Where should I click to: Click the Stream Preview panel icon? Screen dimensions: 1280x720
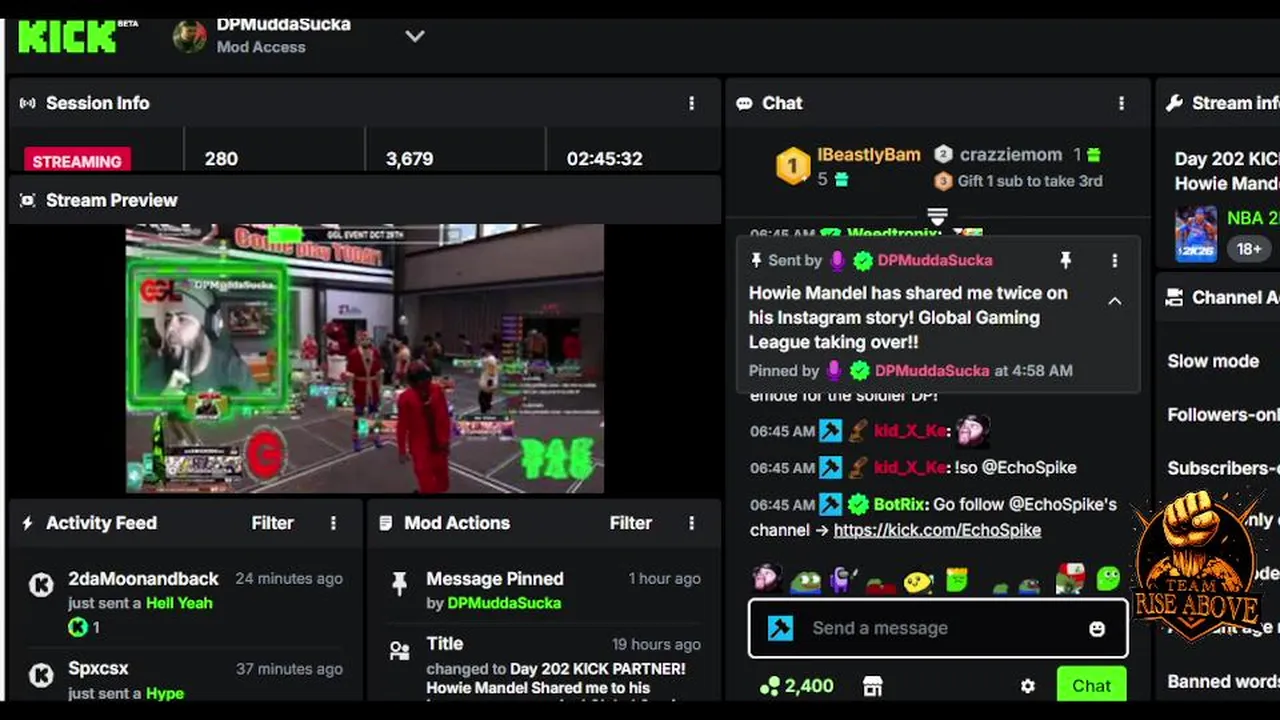28,200
